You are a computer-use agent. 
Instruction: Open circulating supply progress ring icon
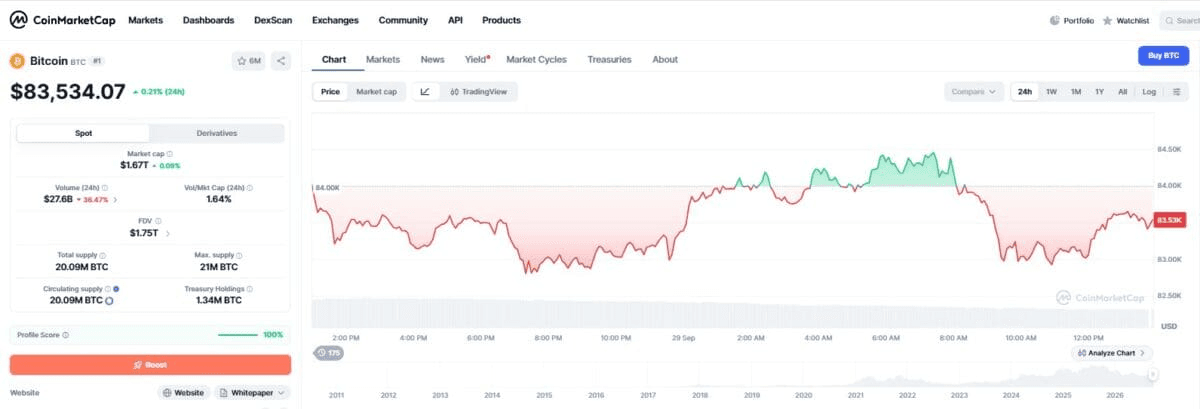tap(109, 300)
